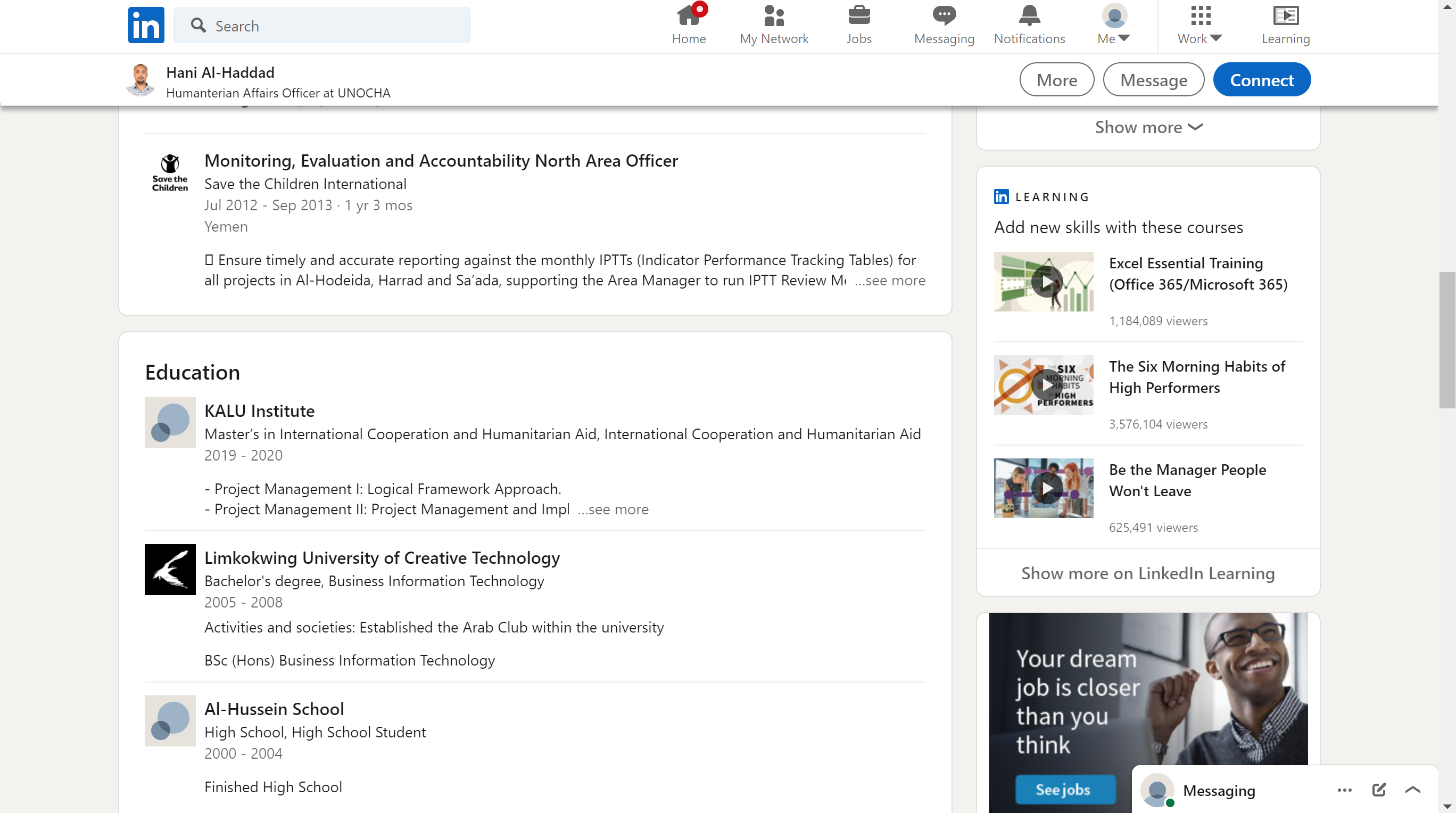This screenshot has width=1456, height=813.
Task: Click the compose message icon in Messaging bar
Action: point(1378,790)
